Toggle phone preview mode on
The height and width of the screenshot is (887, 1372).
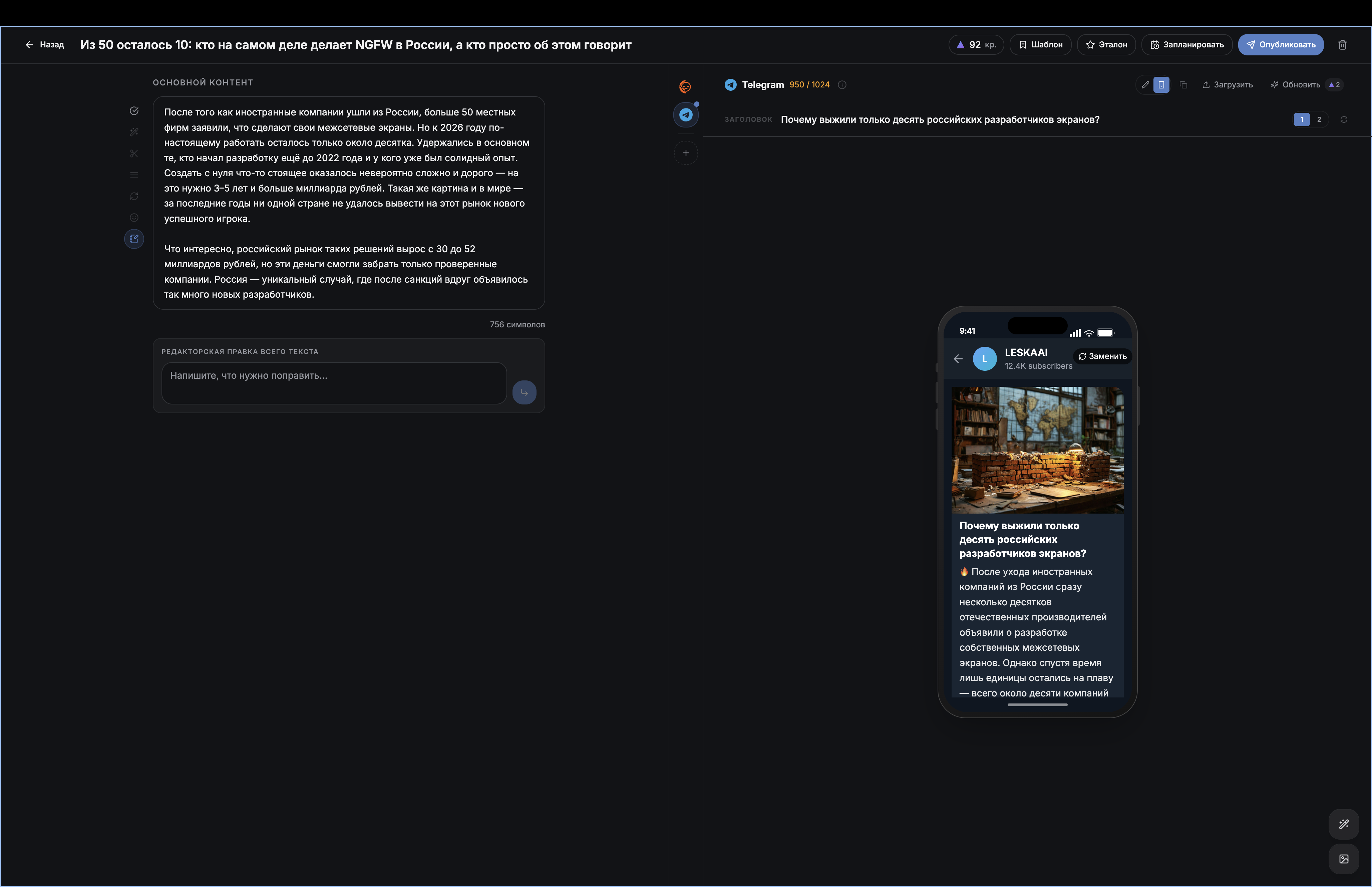point(1161,85)
